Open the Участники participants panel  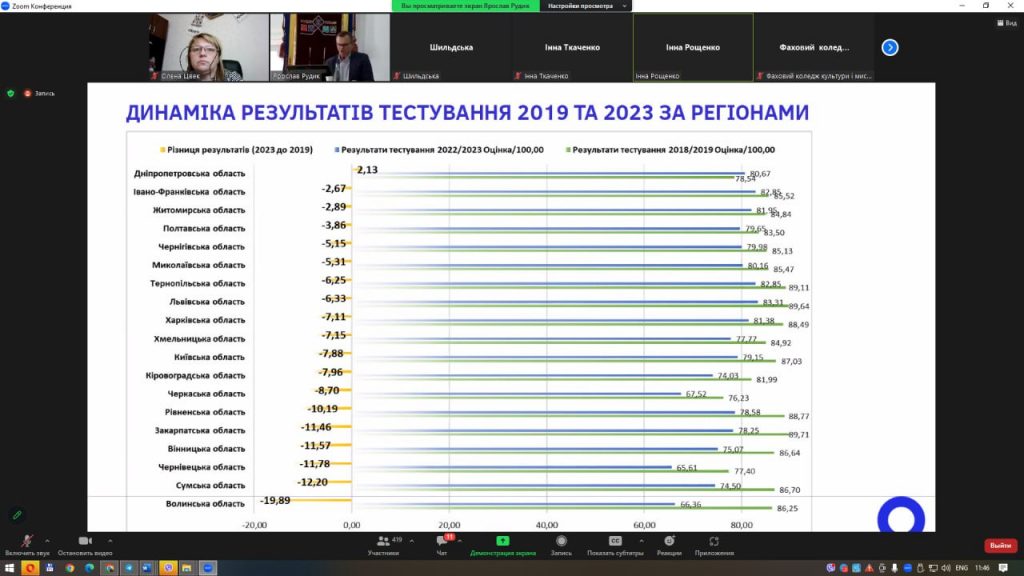(383, 541)
